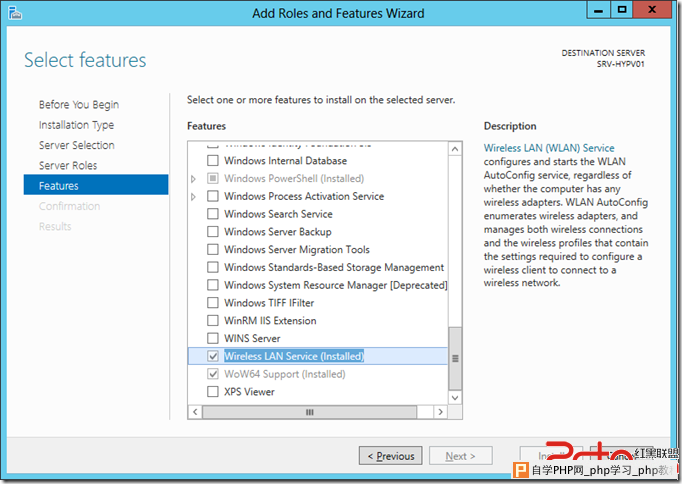Check the XPS Viewer checkbox

(213, 392)
